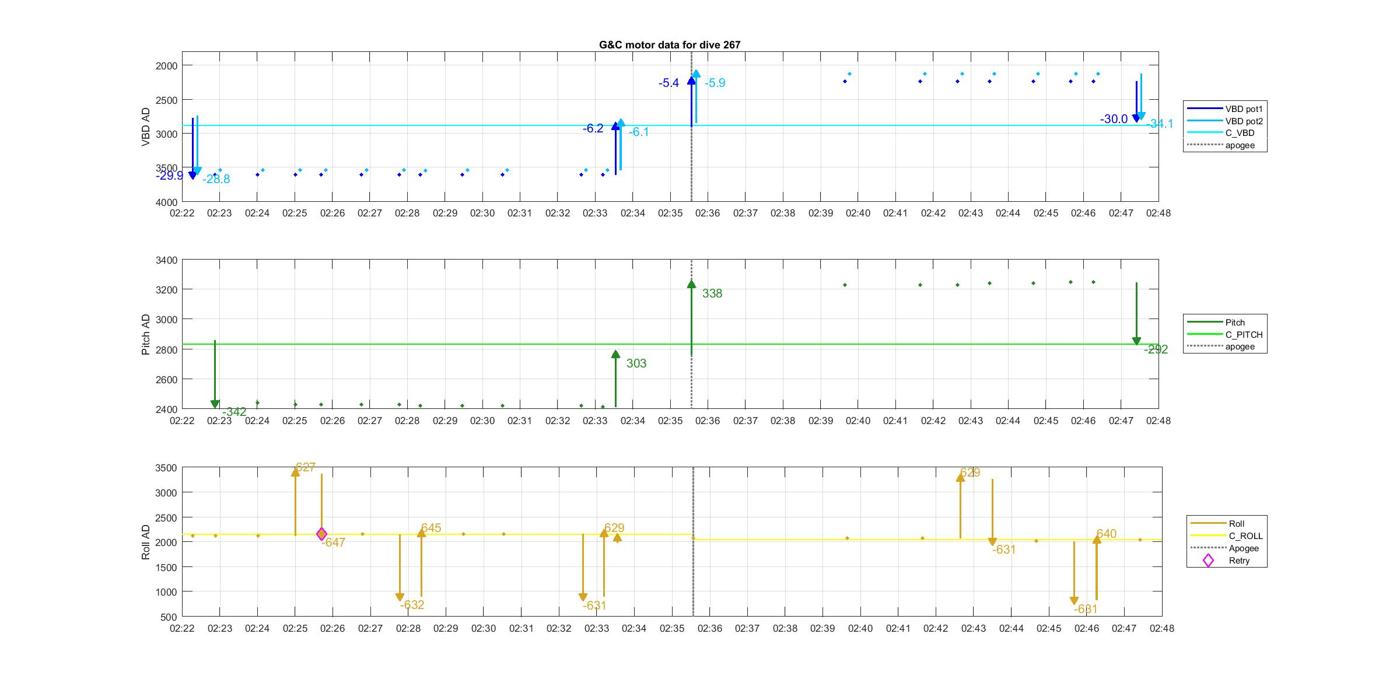Click the title 'G&C motor data for dive 267'
This screenshot has width=1400, height=693.
(670, 45)
